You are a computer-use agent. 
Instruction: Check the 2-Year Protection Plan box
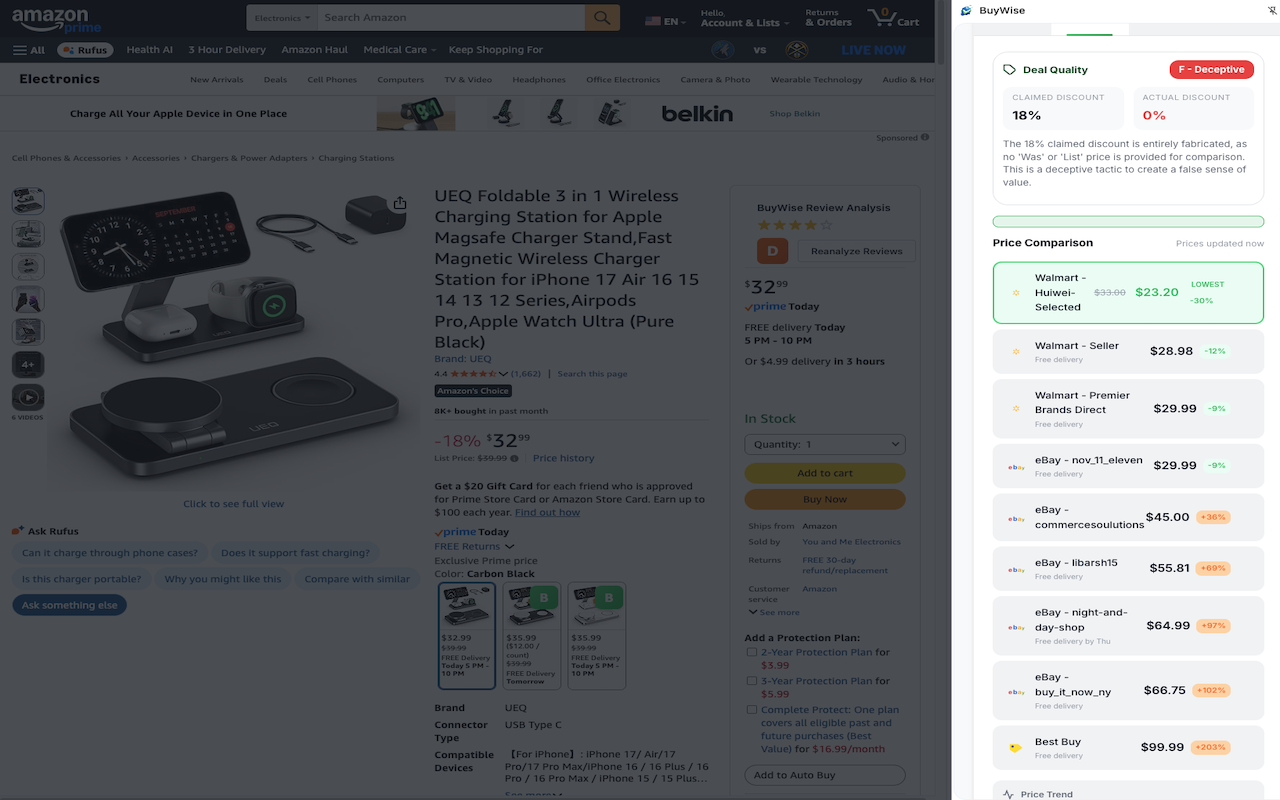point(751,652)
